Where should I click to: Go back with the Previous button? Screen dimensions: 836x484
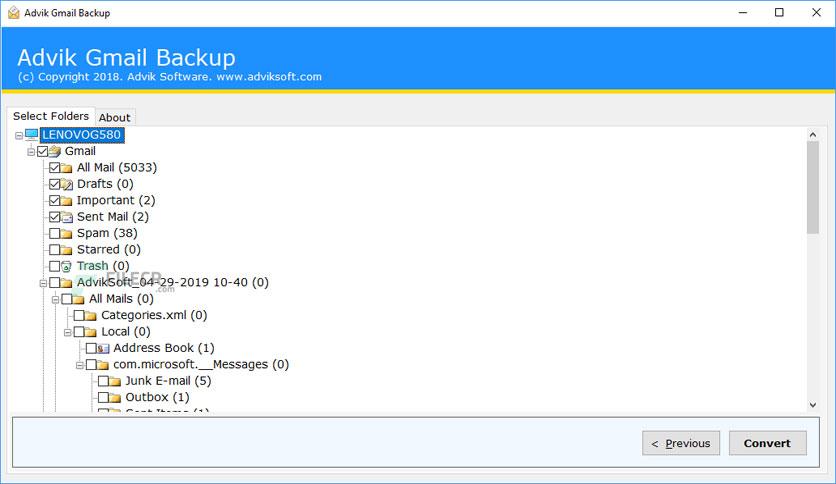[681, 443]
